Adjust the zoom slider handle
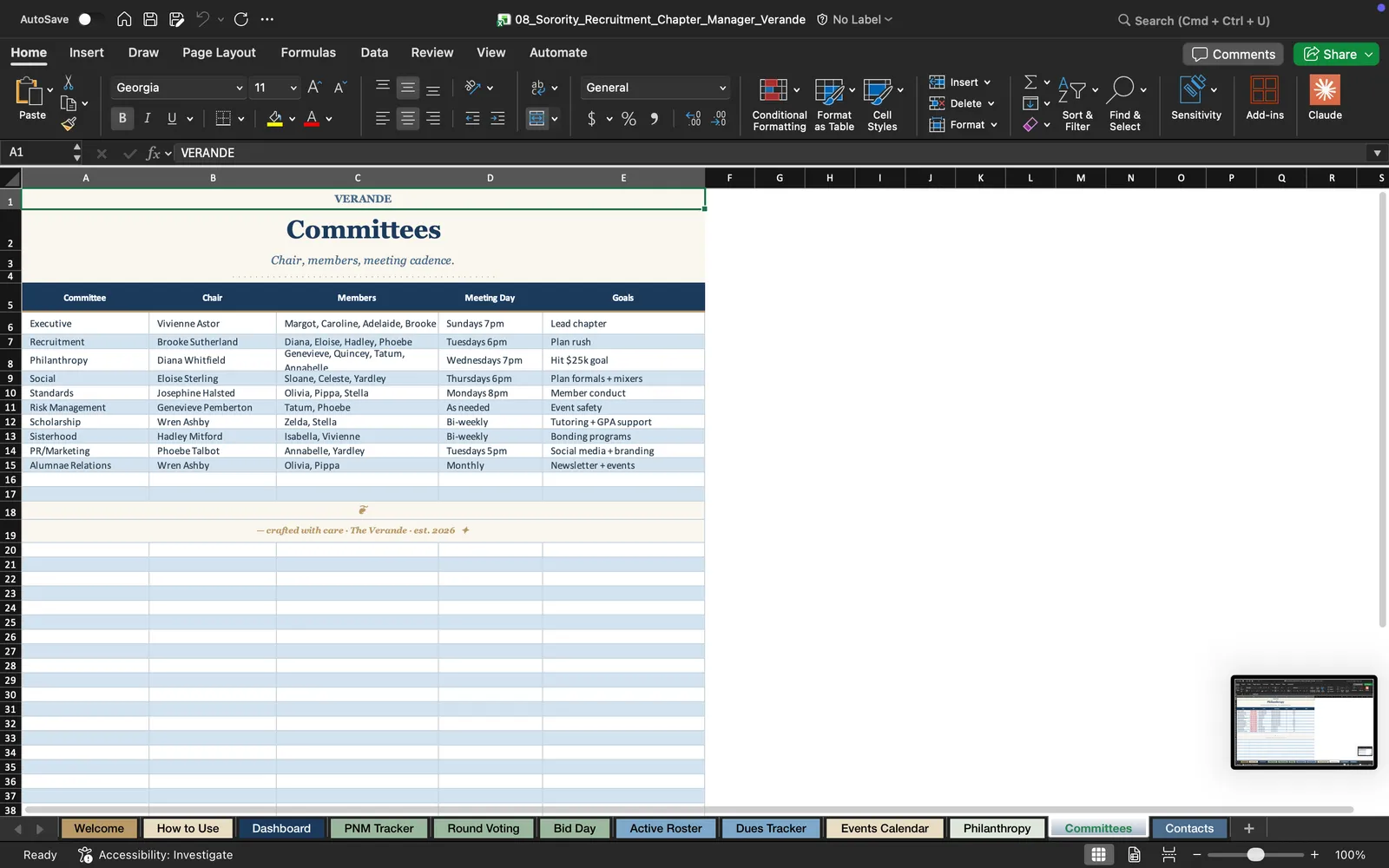Screen dimensions: 1389x868 click(x=1255, y=854)
